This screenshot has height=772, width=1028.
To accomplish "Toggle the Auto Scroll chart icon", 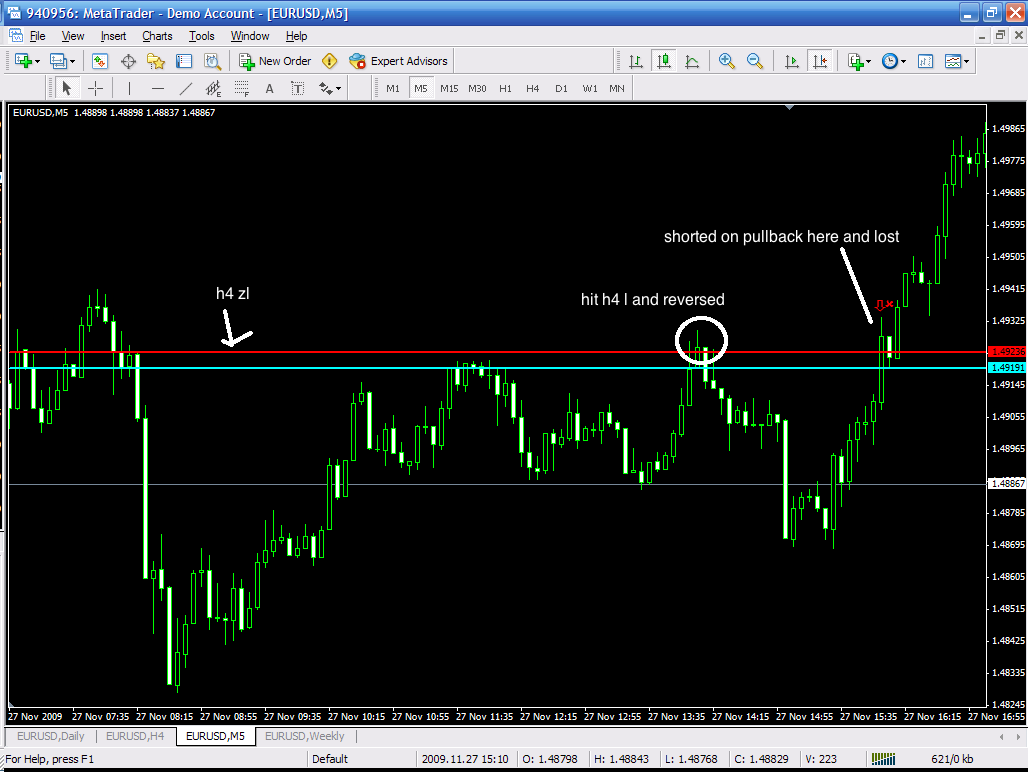I will [791, 61].
